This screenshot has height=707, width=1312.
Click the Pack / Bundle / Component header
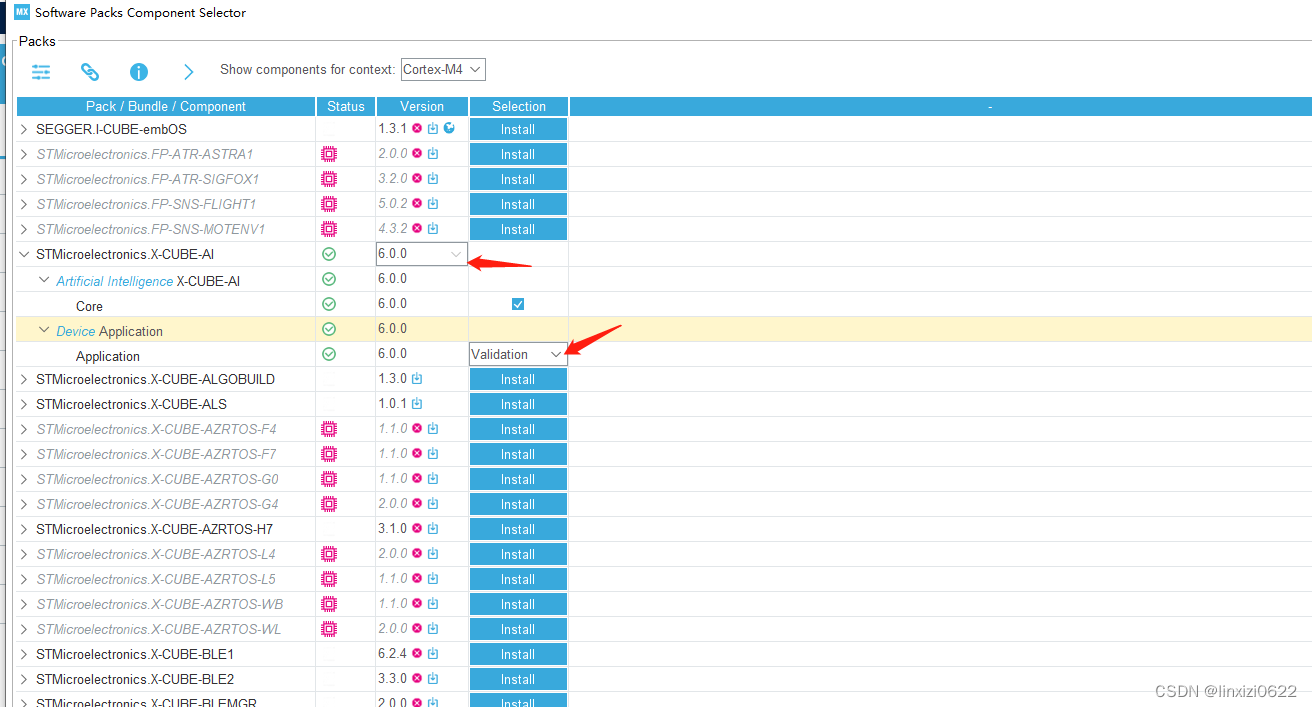tap(166, 106)
